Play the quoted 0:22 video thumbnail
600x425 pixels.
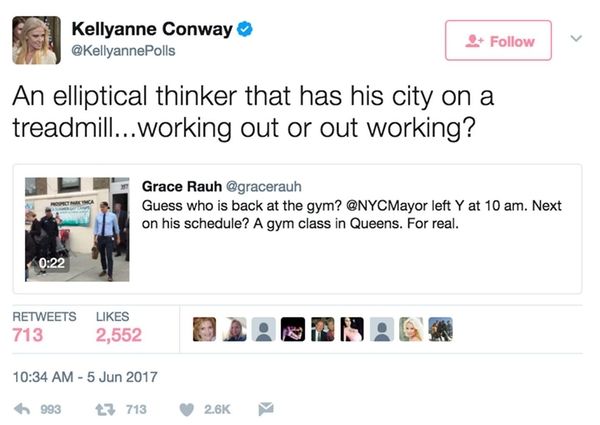tap(77, 229)
